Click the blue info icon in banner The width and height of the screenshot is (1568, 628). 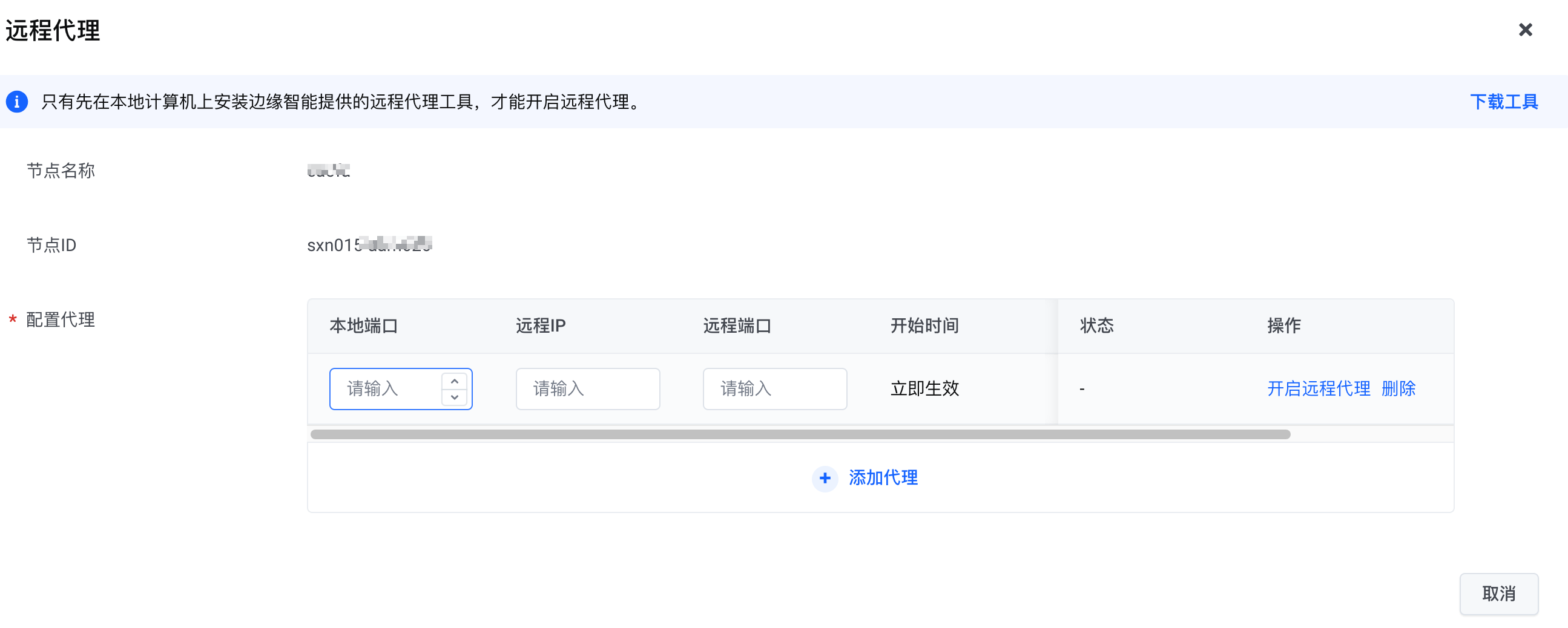pos(17,102)
